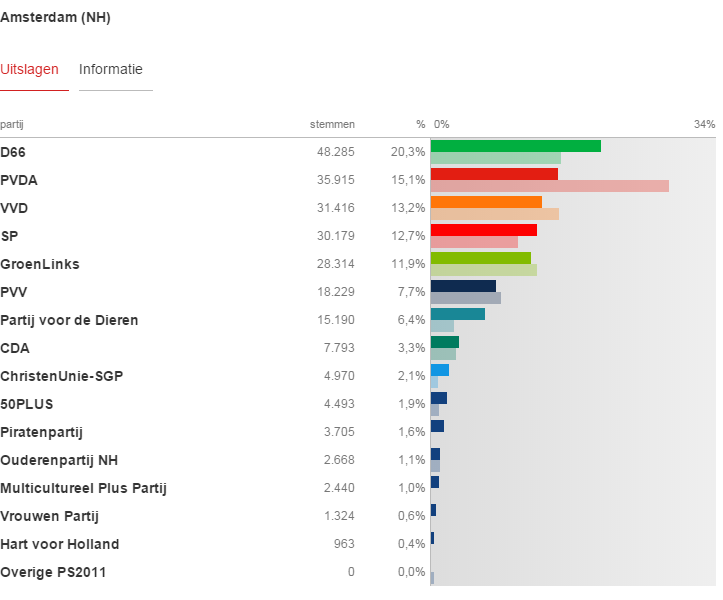Click the GroenLinks vote count 28.314
Screen dimensions: 723x600
click(336, 264)
